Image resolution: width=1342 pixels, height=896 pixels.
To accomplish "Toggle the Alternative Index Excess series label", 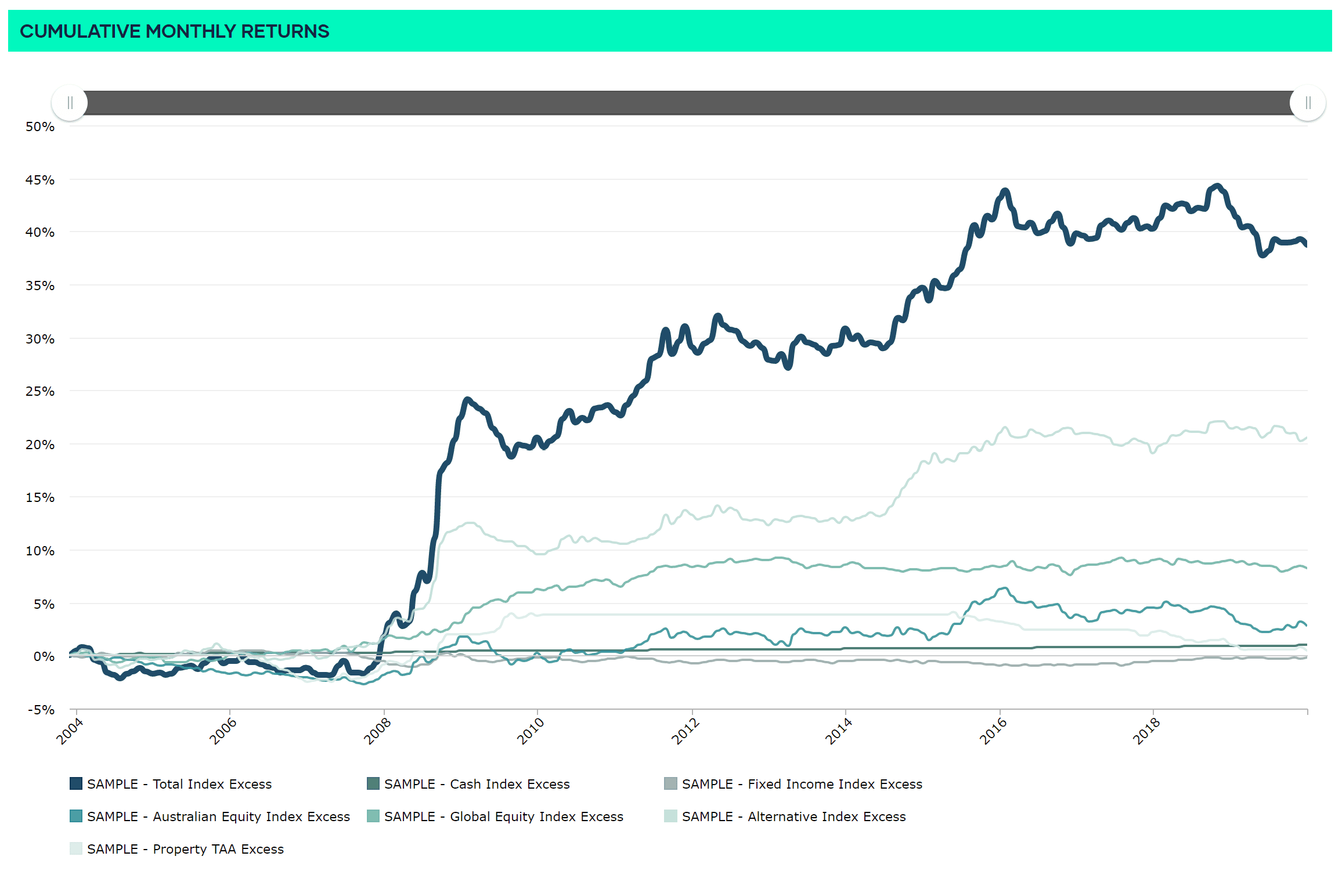I will pyautogui.click(x=793, y=816).
